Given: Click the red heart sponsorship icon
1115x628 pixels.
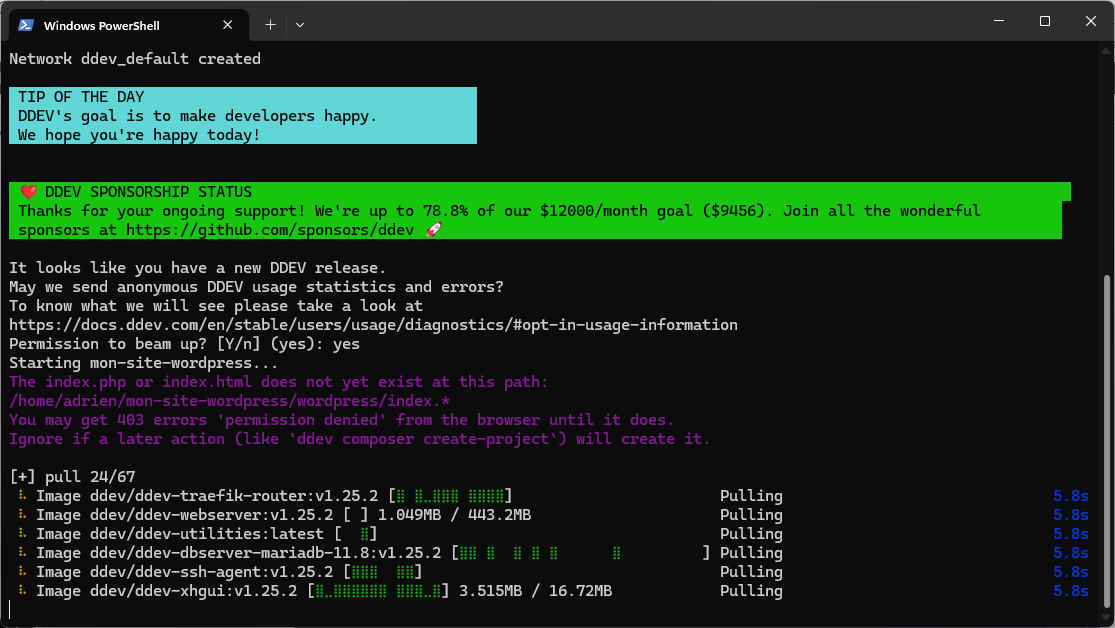Looking at the screenshot, I should [28, 192].
